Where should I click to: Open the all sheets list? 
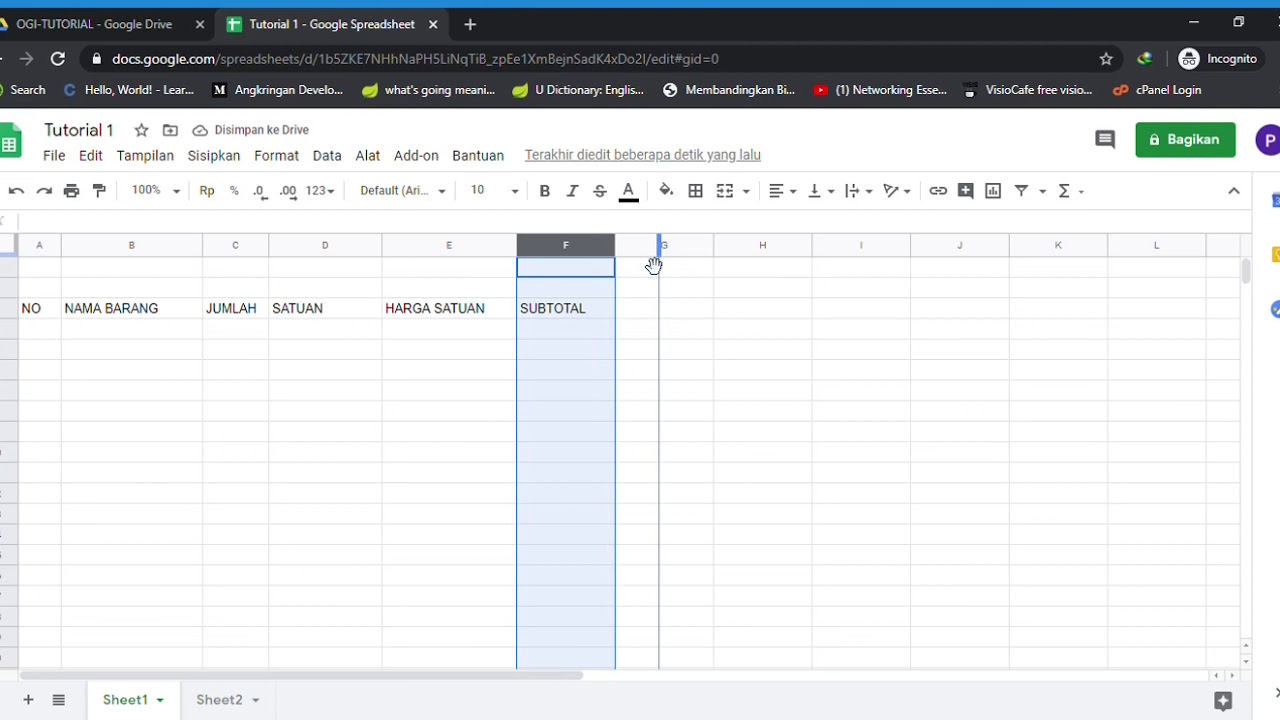(59, 700)
